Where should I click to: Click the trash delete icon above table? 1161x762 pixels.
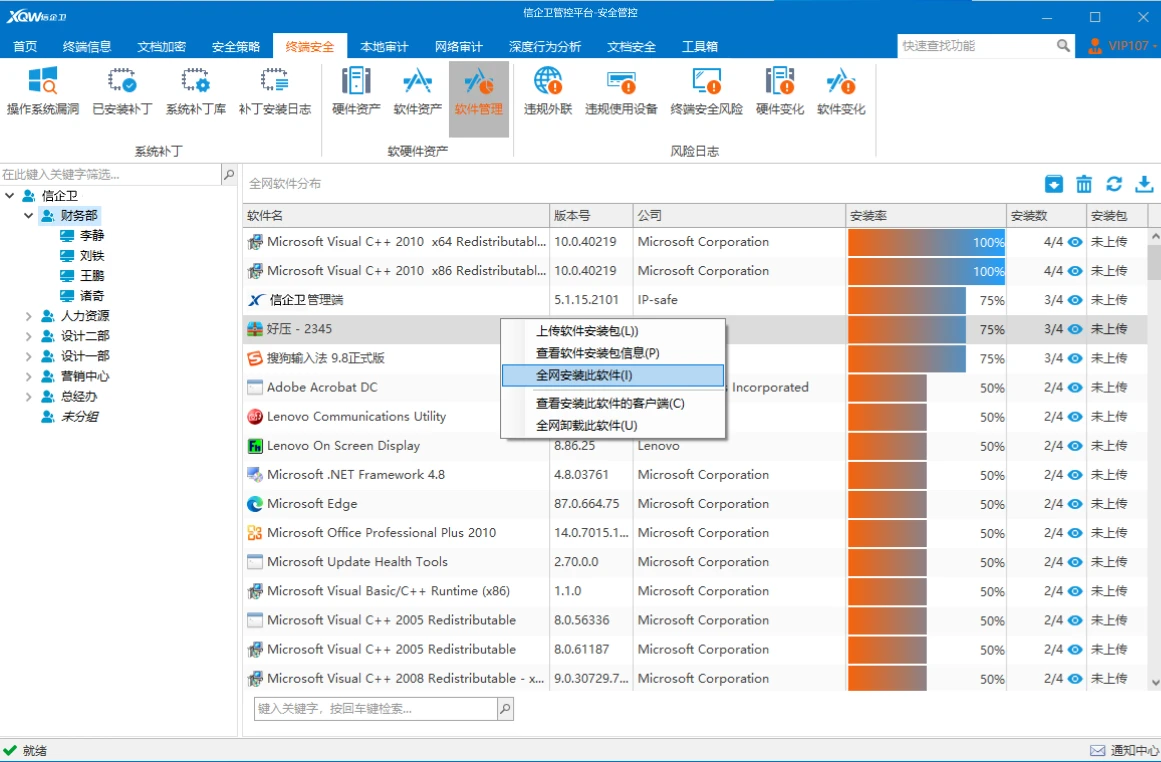coord(1084,184)
